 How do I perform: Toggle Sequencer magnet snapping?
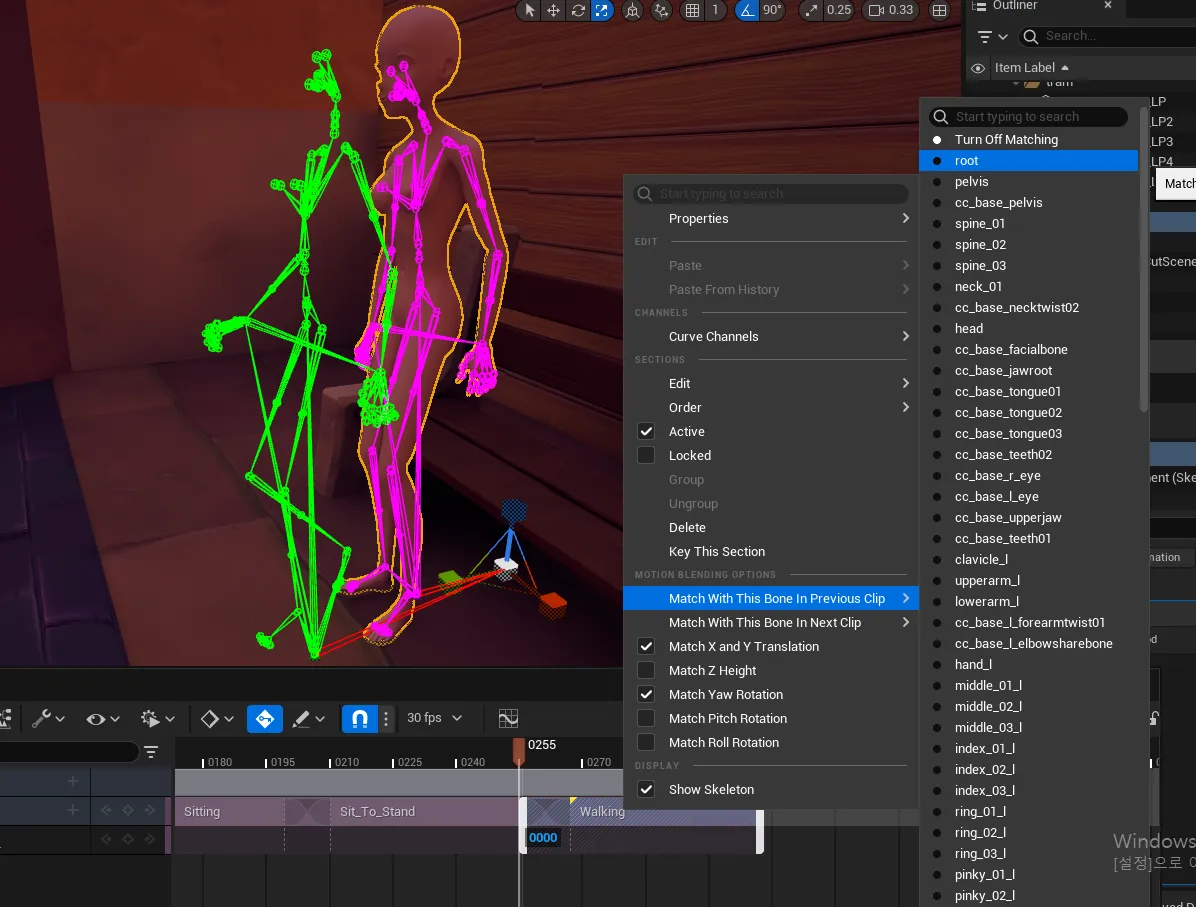pyautogui.click(x=359, y=719)
